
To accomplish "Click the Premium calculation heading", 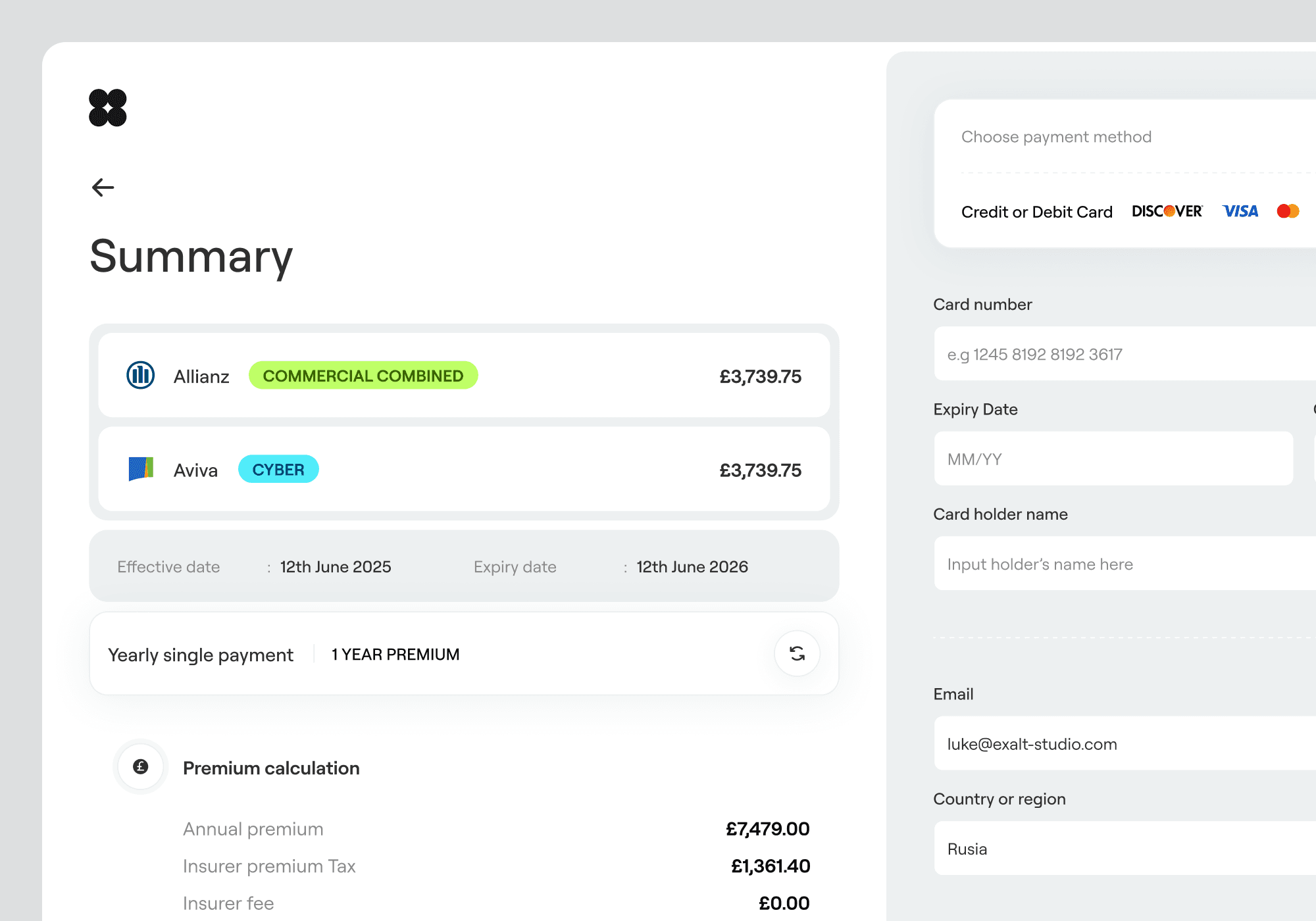I will 271,768.
